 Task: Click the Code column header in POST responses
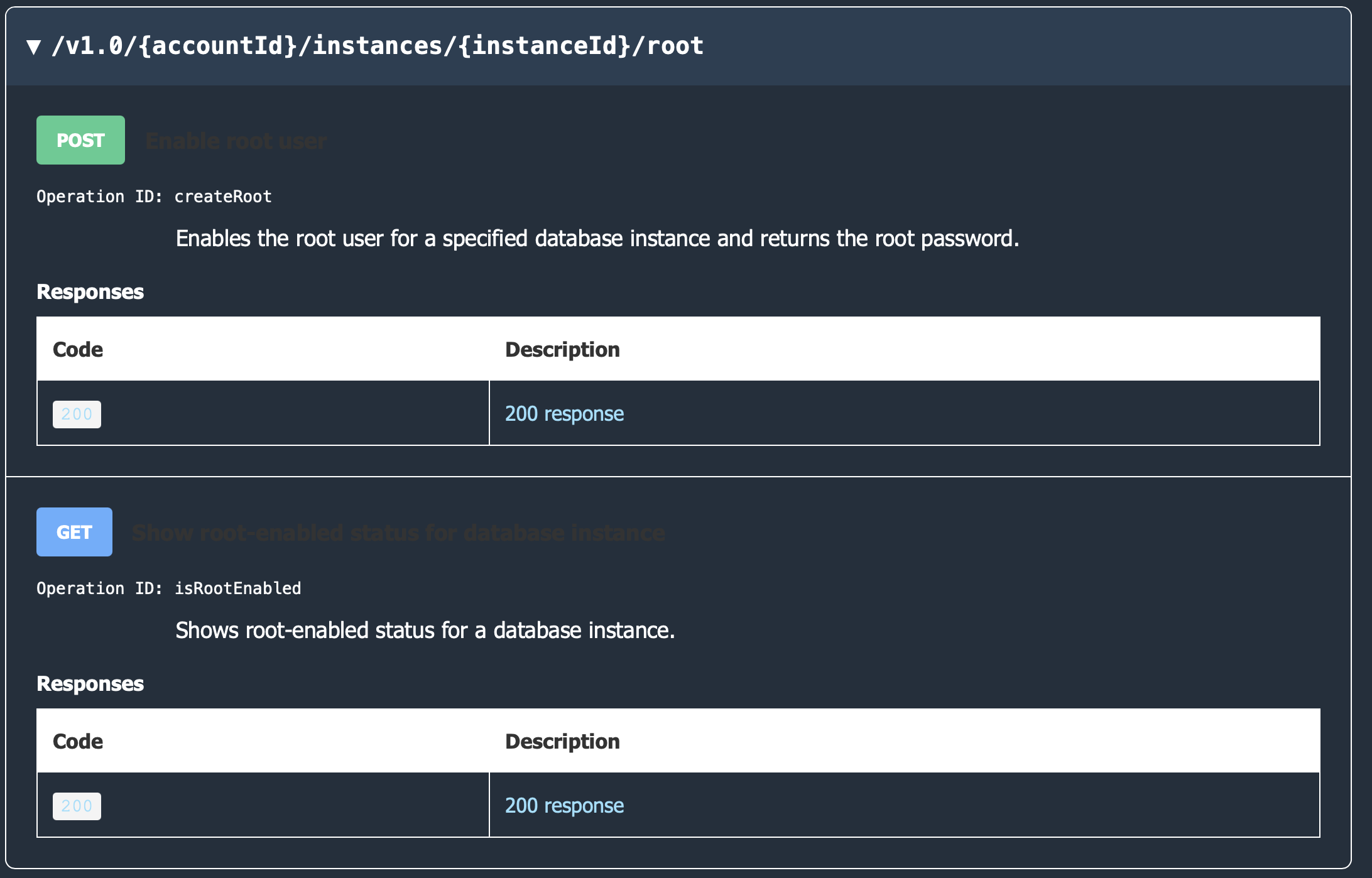77,349
